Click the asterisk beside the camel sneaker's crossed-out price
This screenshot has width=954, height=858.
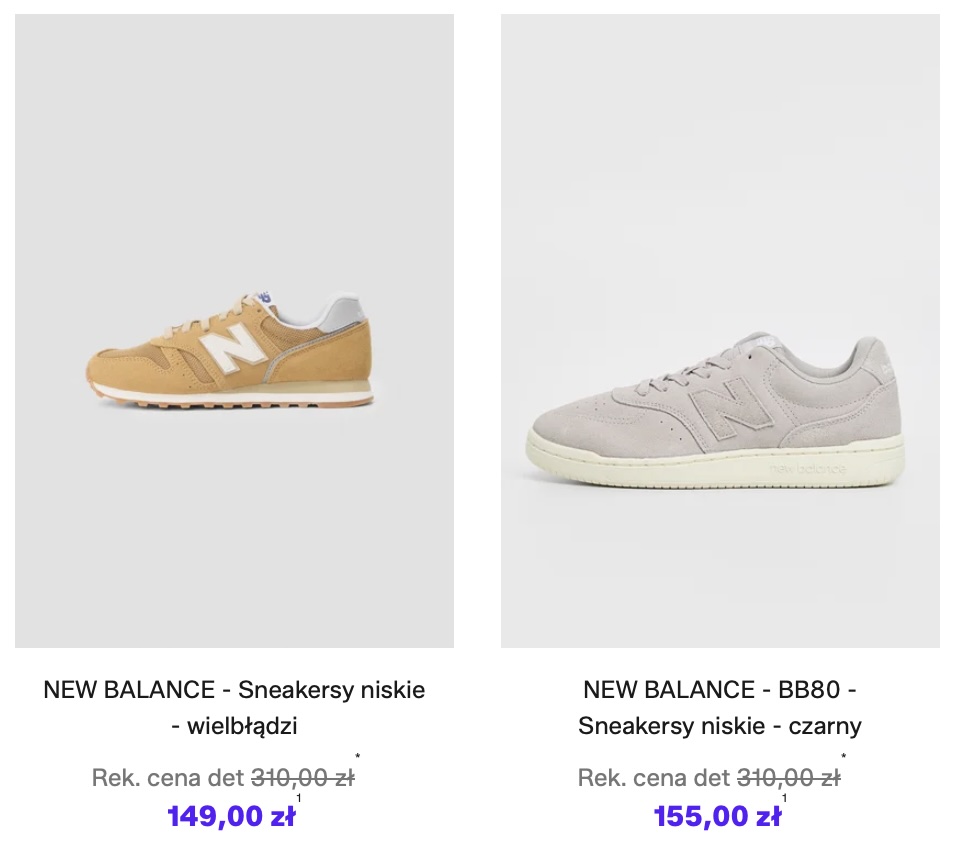(x=357, y=757)
